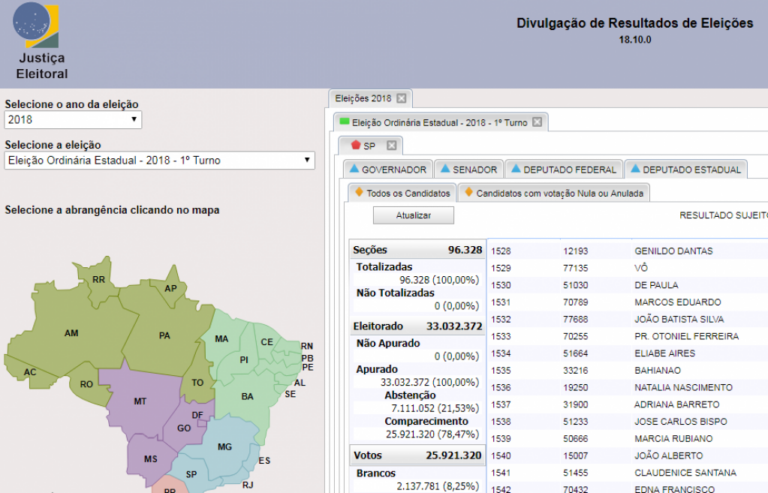
Task: Click orange diamond icon beside Candidatos com votação Nula
Action: pos(469,192)
